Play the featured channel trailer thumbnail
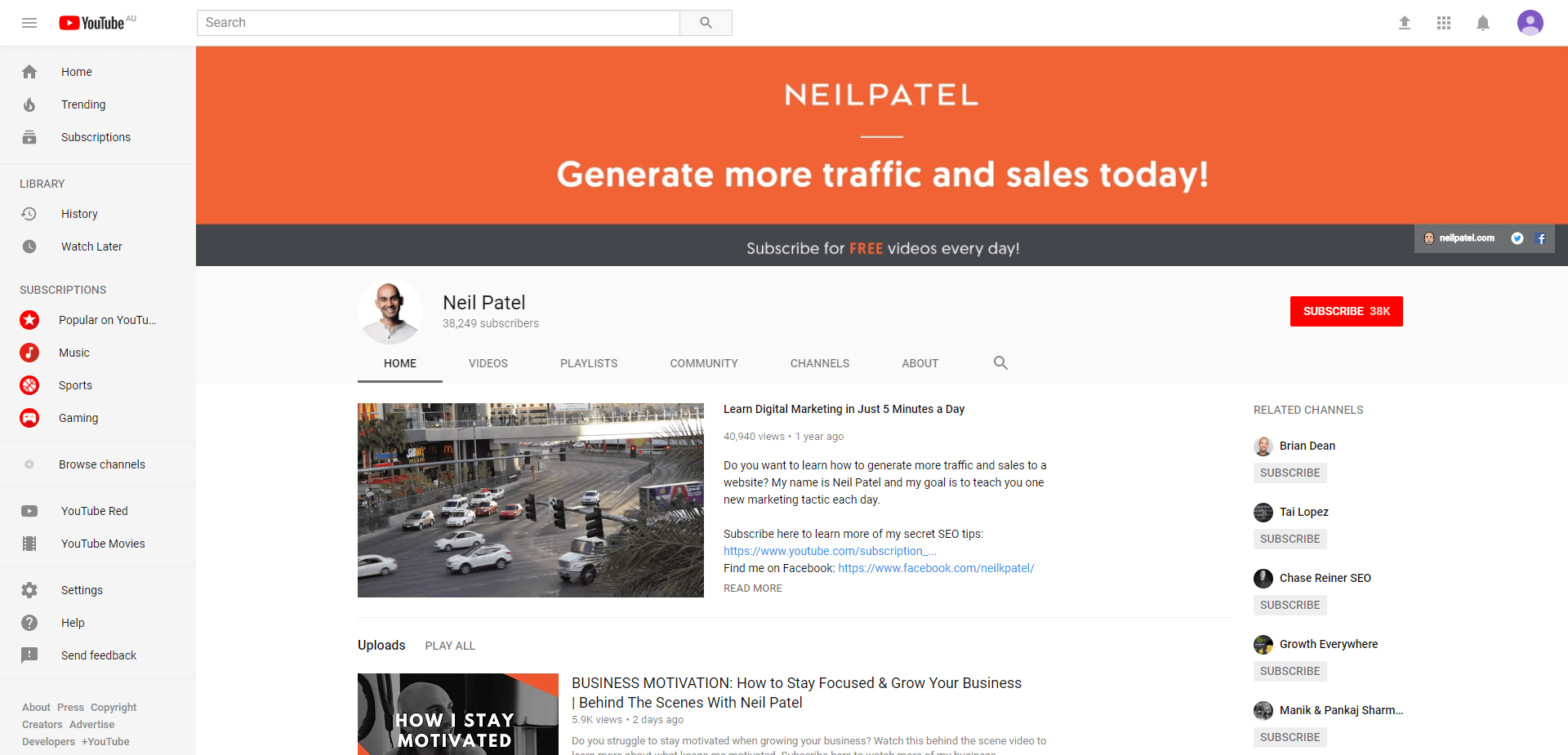The height and width of the screenshot is (755, 1568). click(530, 500)
